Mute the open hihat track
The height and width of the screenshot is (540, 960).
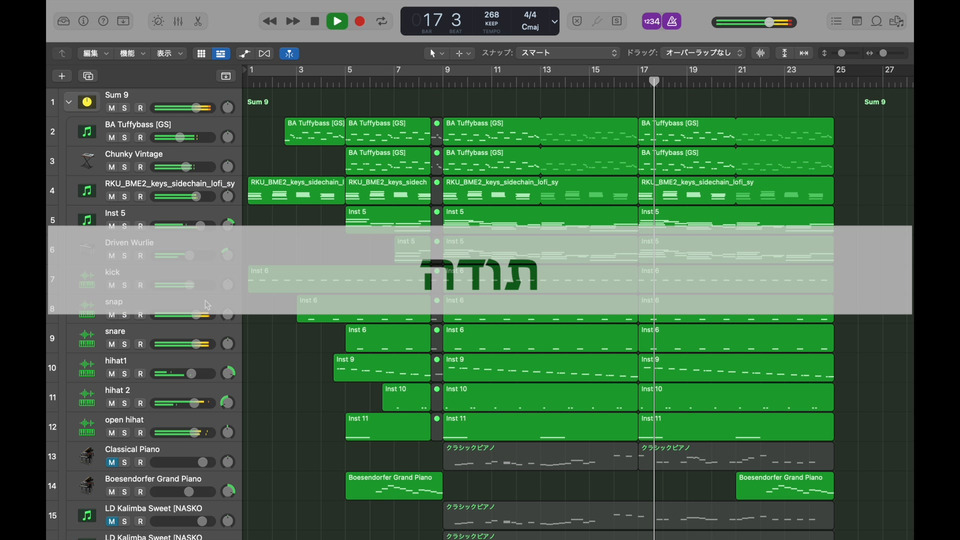(x=111, y=433)
